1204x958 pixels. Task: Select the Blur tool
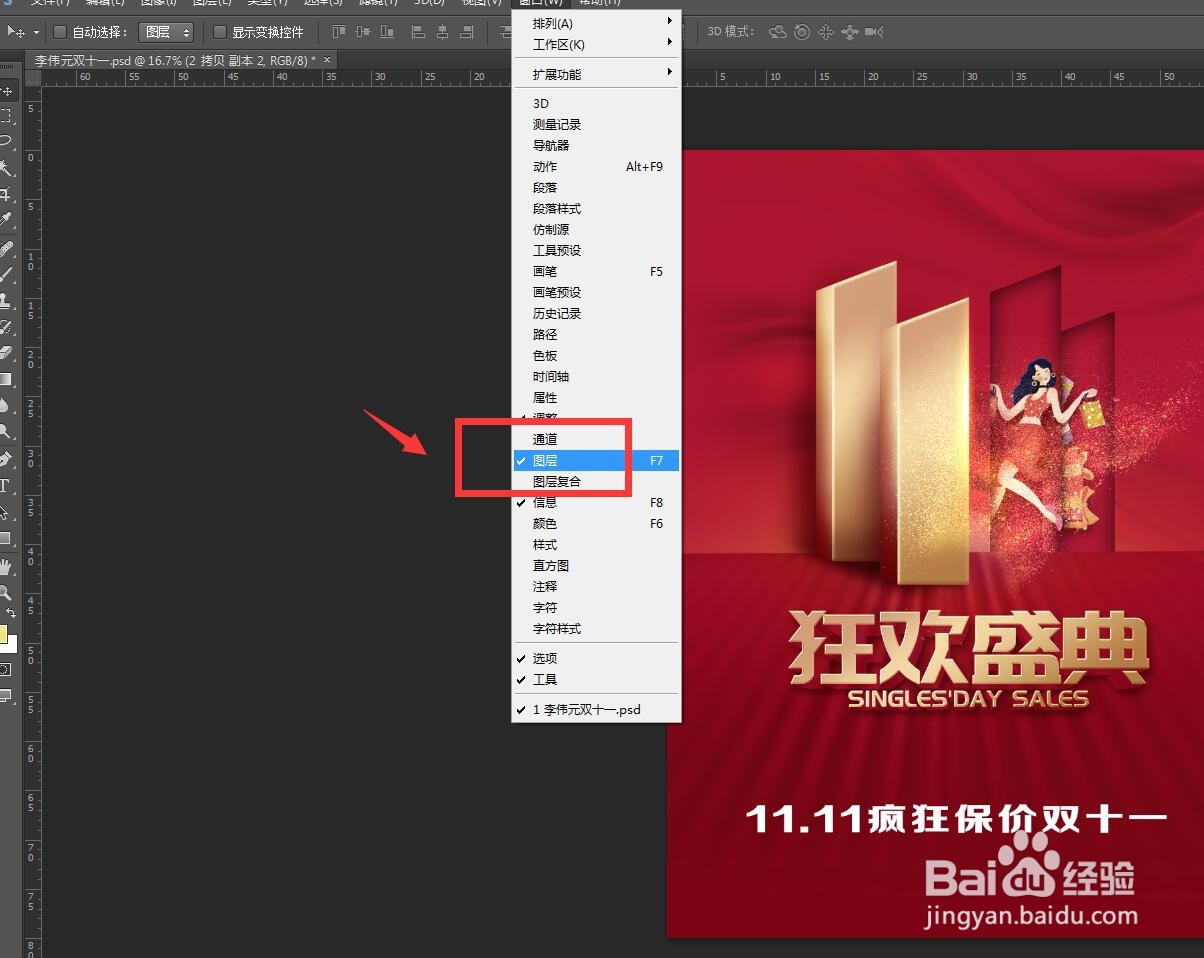pos(6,405)
